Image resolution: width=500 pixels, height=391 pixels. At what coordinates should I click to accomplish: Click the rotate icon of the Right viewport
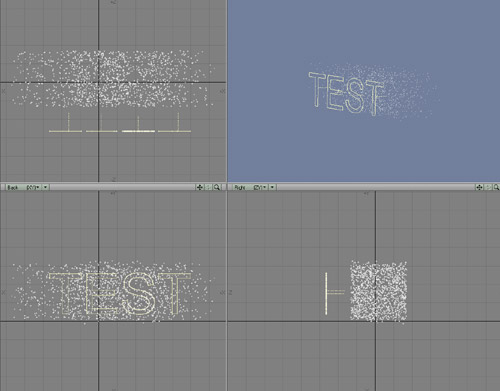(488, 187)
